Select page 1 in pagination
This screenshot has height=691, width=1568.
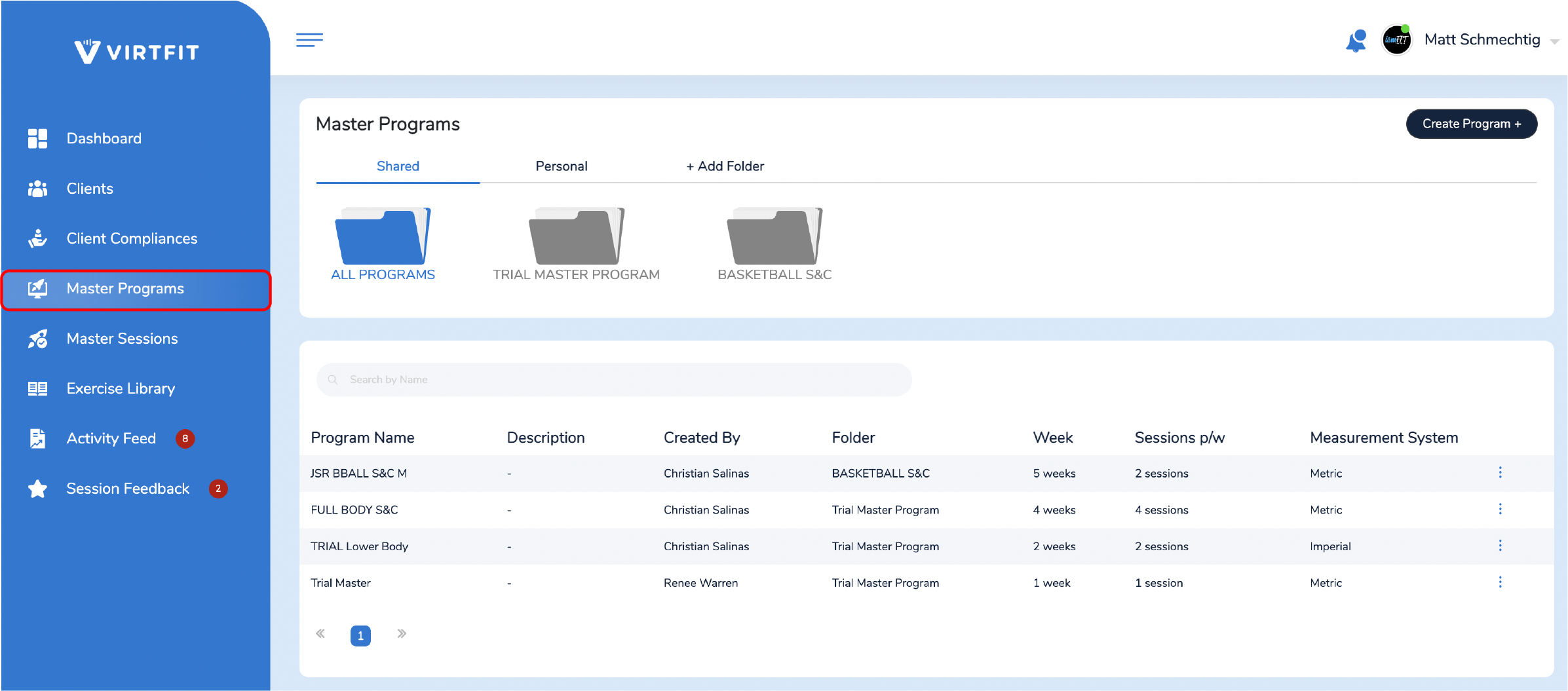click(360, 635)
